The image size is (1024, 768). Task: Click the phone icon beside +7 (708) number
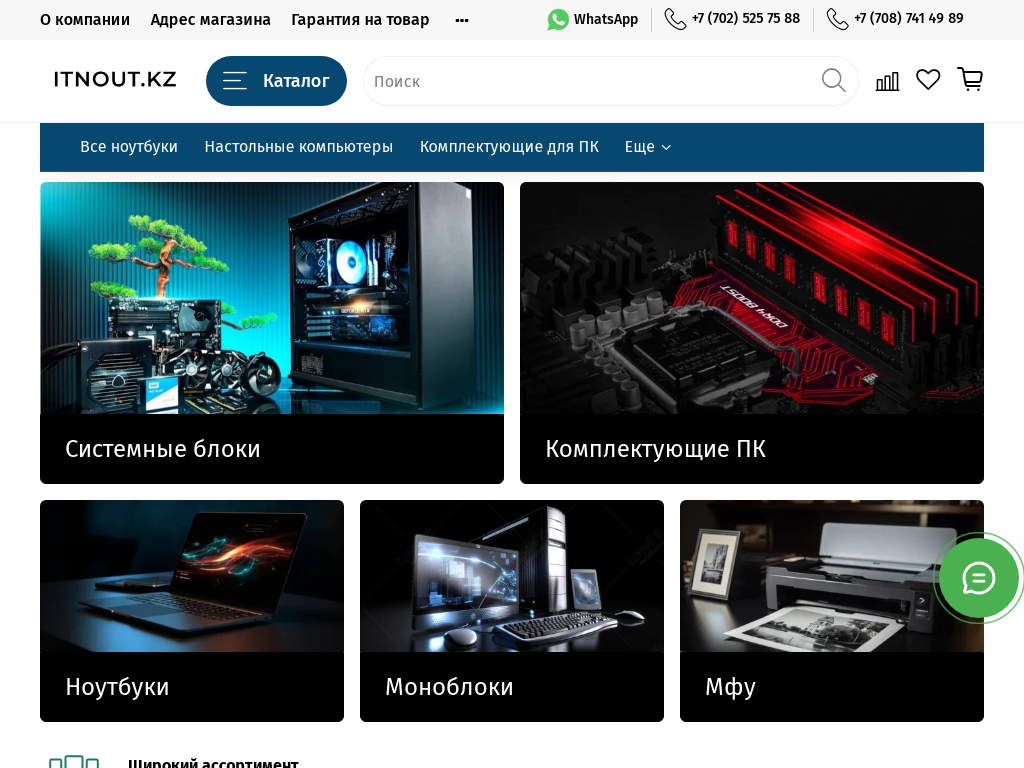coord(837,20)
